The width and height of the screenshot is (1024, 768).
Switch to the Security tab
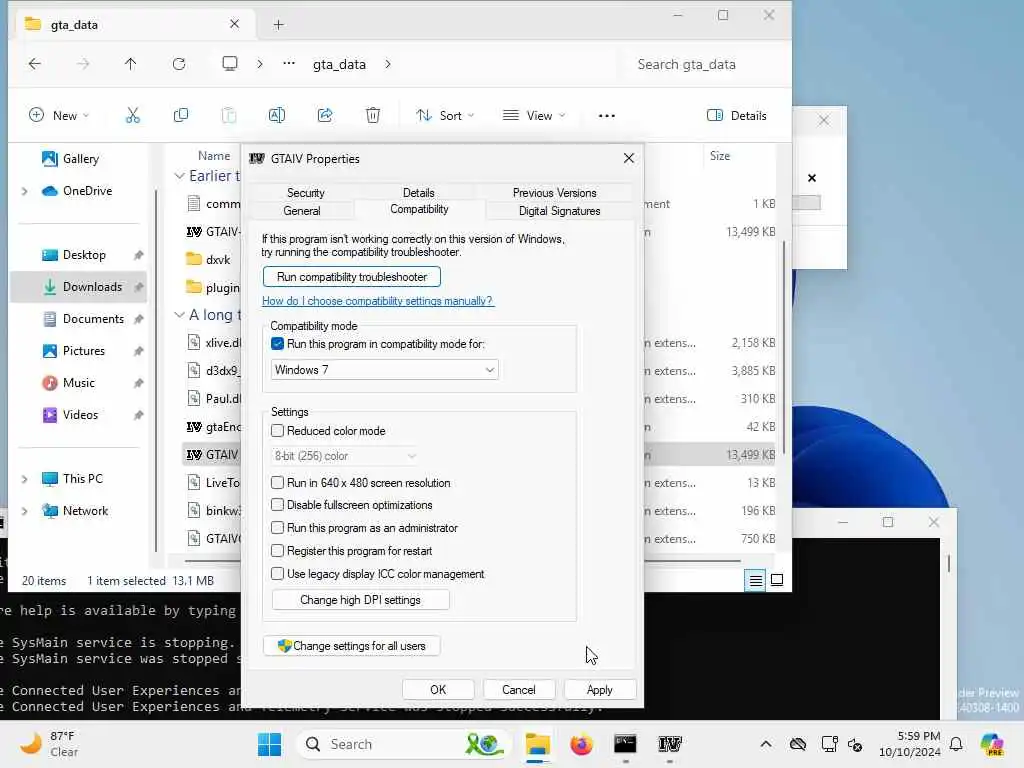click(306, 193)
